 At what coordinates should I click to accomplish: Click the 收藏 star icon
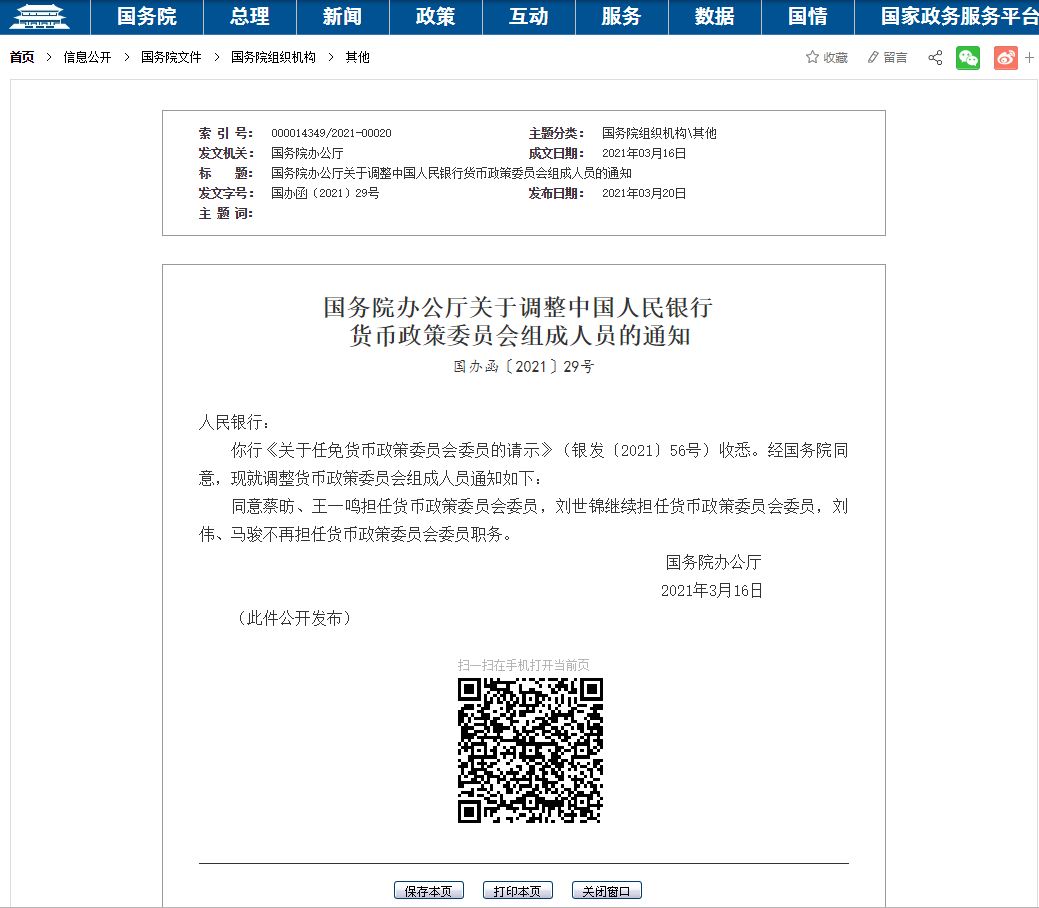point(812,58)
